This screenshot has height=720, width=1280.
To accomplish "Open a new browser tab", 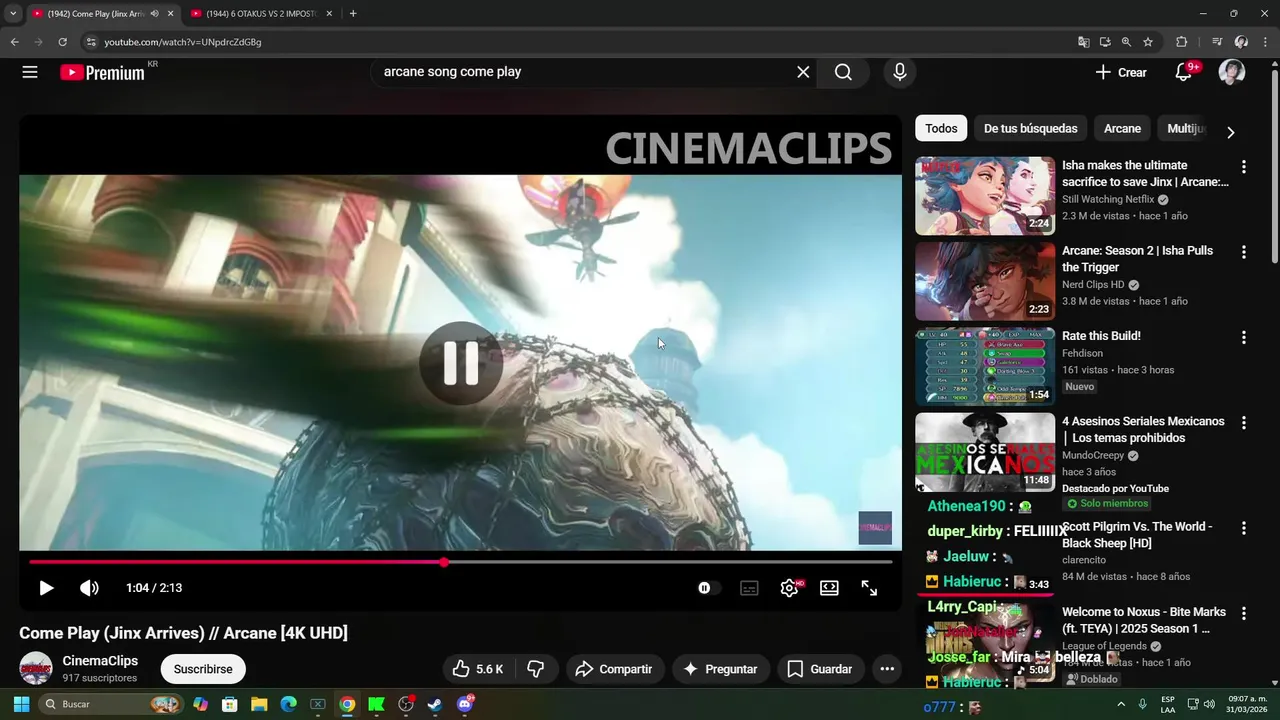I will (x=353, y=14).
